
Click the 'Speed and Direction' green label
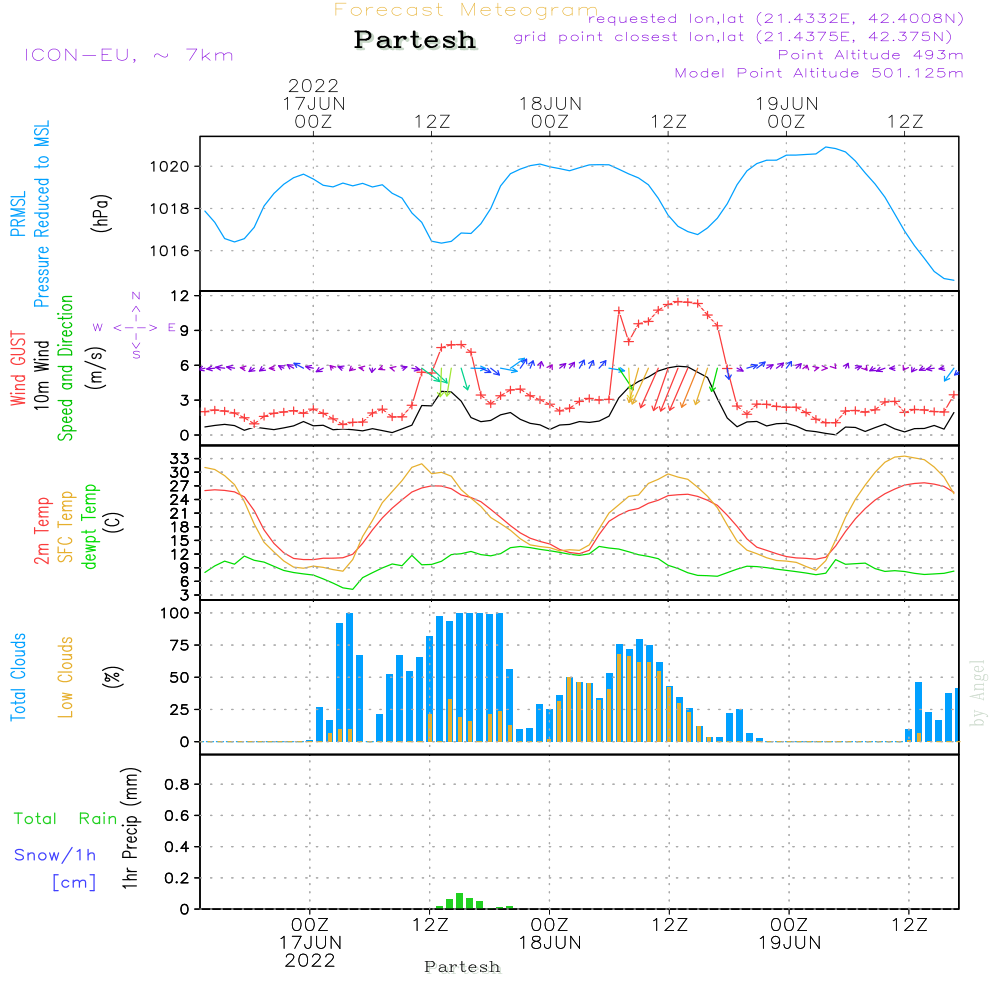[x=66, y=368]
